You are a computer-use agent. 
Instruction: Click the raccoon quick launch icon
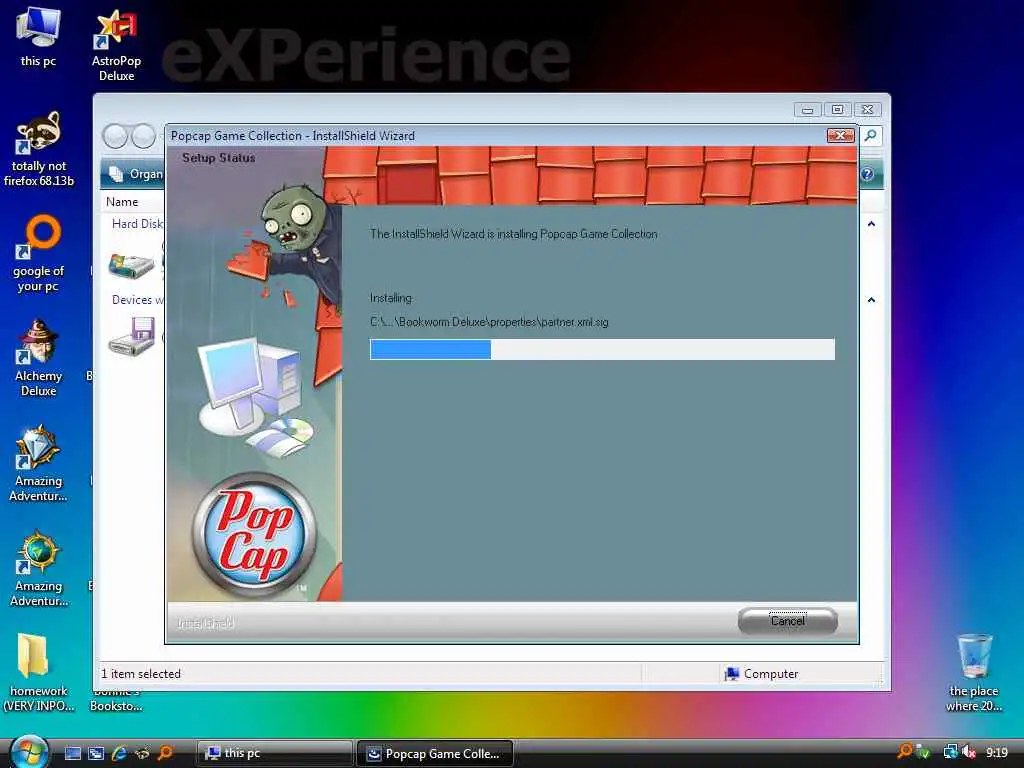point(142,753)
